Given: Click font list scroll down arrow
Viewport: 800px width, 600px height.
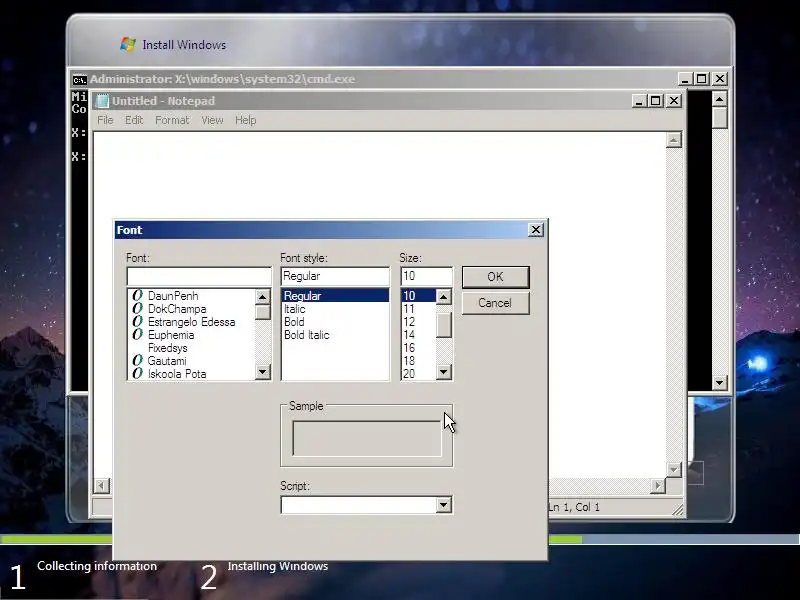Looking at the screenshot, I should 262,372.
